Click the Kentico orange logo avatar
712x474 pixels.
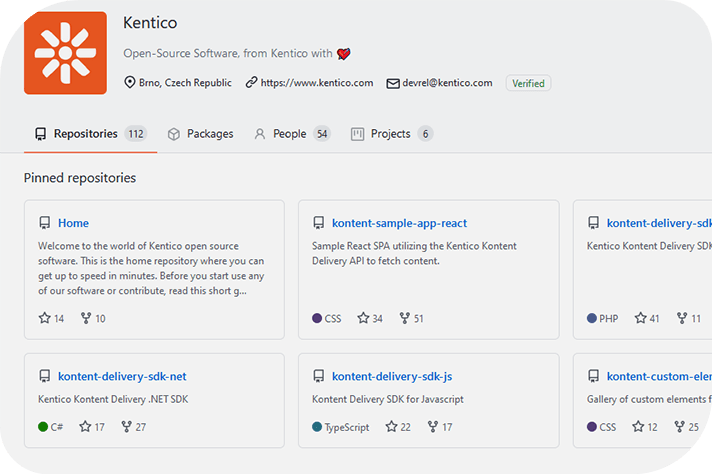65,53
